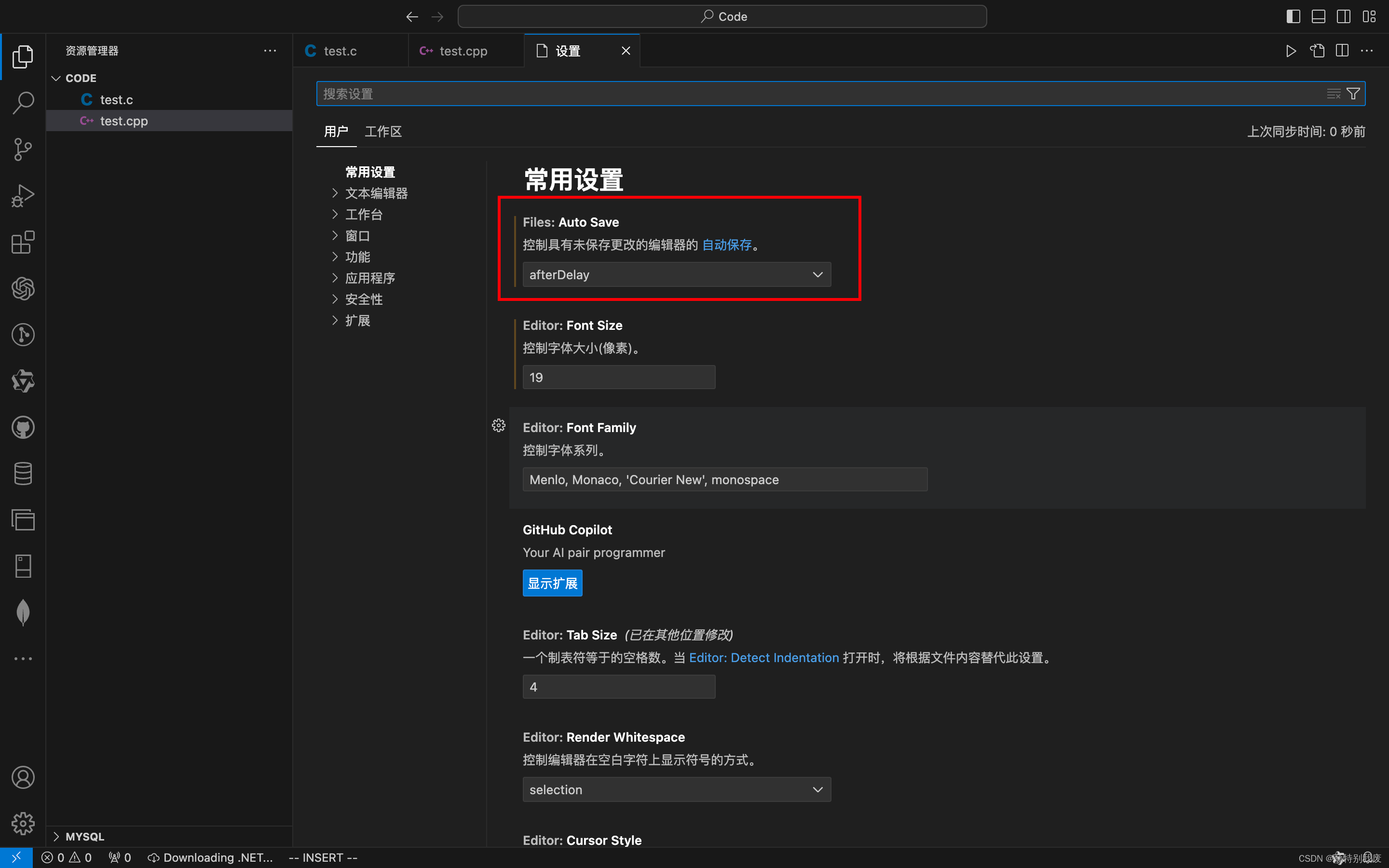Toggle primary sidebar visibility
Image resolution: width=1389 pixels, height=868 pixels.
pos(1293,17)
